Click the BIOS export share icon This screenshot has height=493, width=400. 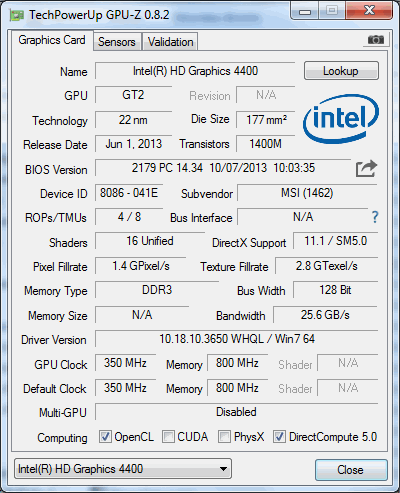[x=366, y=169]
